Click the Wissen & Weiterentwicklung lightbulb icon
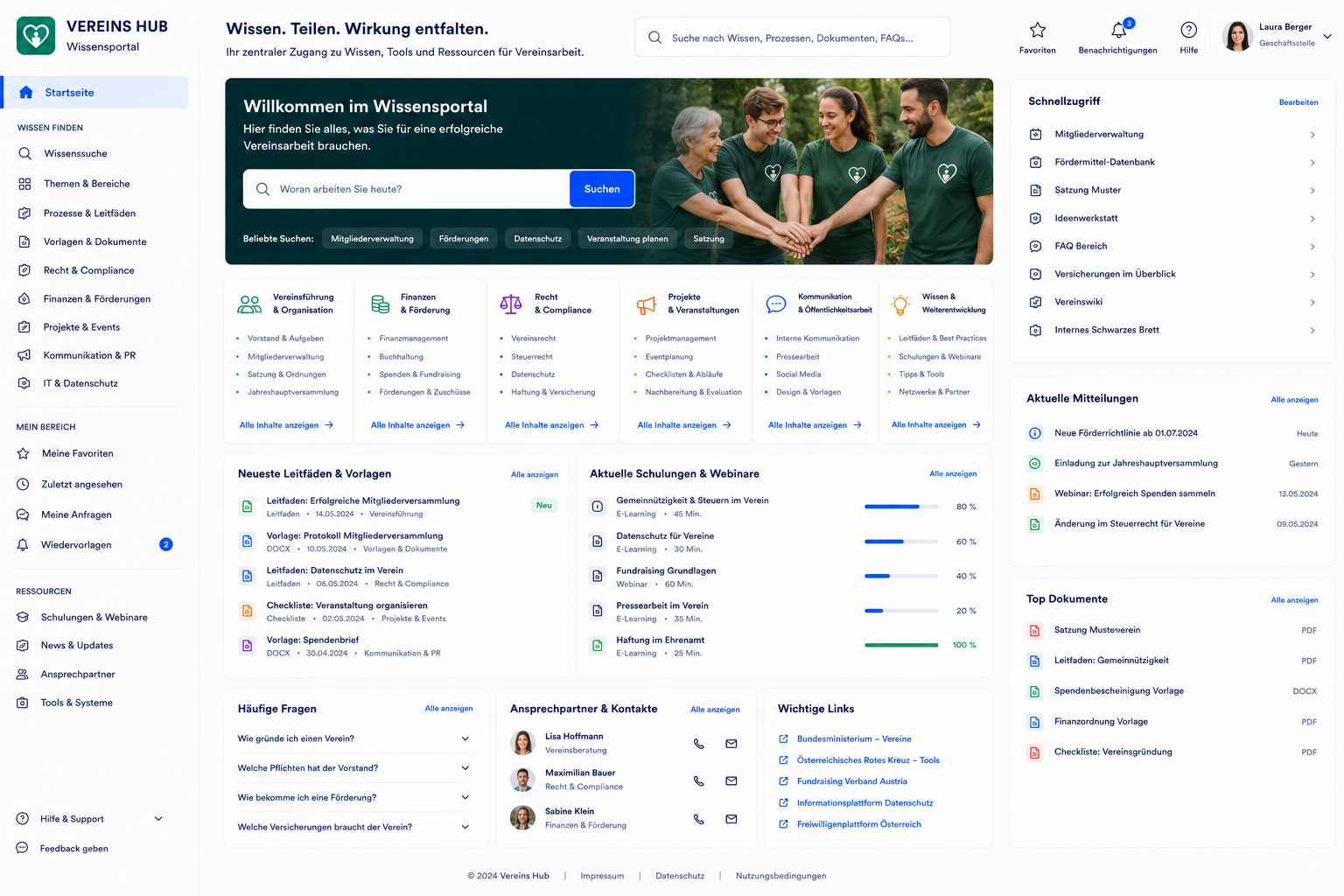Screen dimensions: 1344x896 (900, 304)
